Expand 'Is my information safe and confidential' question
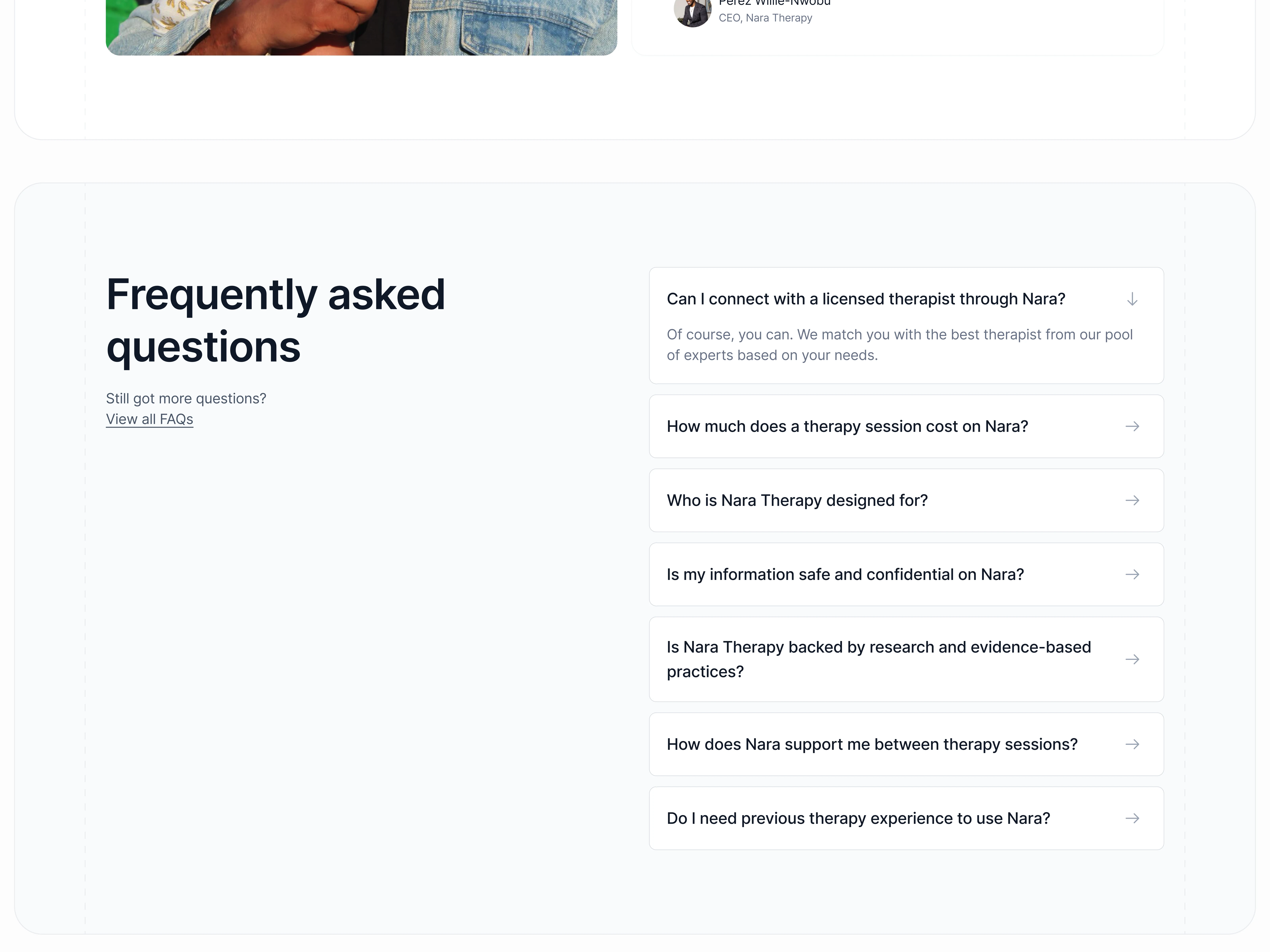1270x952 pixels. pyautogui.click(x=845, y=574)
